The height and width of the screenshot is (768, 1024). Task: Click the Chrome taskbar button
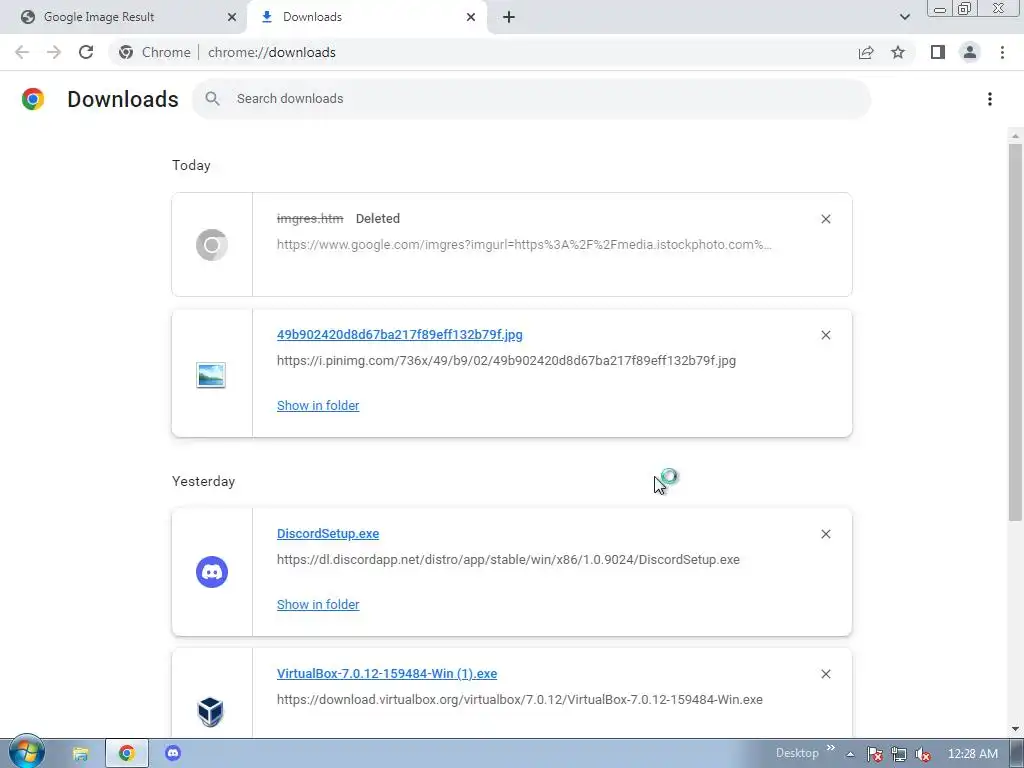[x=127, y=754]
